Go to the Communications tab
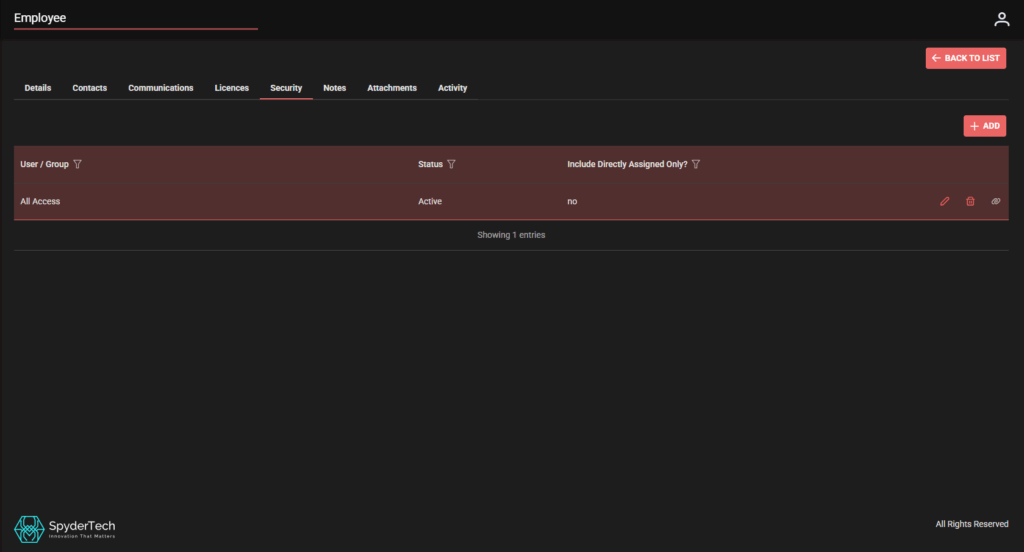1024x552 pixels. point(161,88)
